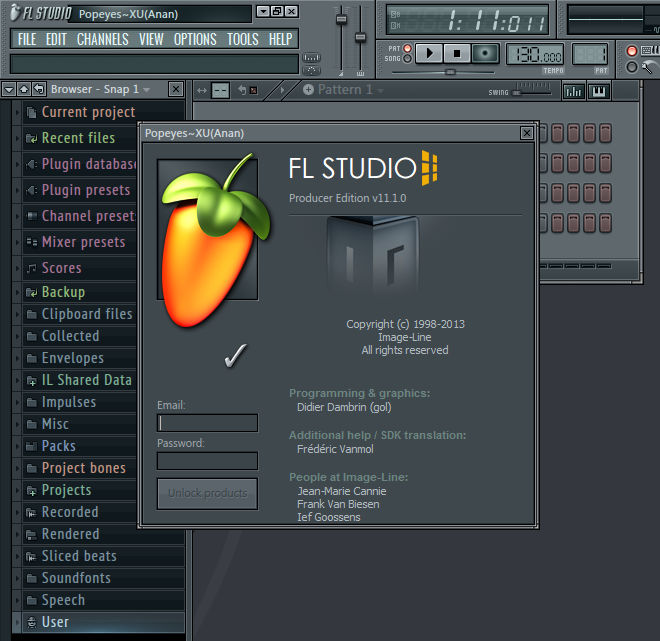Open Plugin database in browser
Viewport: 660px width, 641px height.
[89, 164]
